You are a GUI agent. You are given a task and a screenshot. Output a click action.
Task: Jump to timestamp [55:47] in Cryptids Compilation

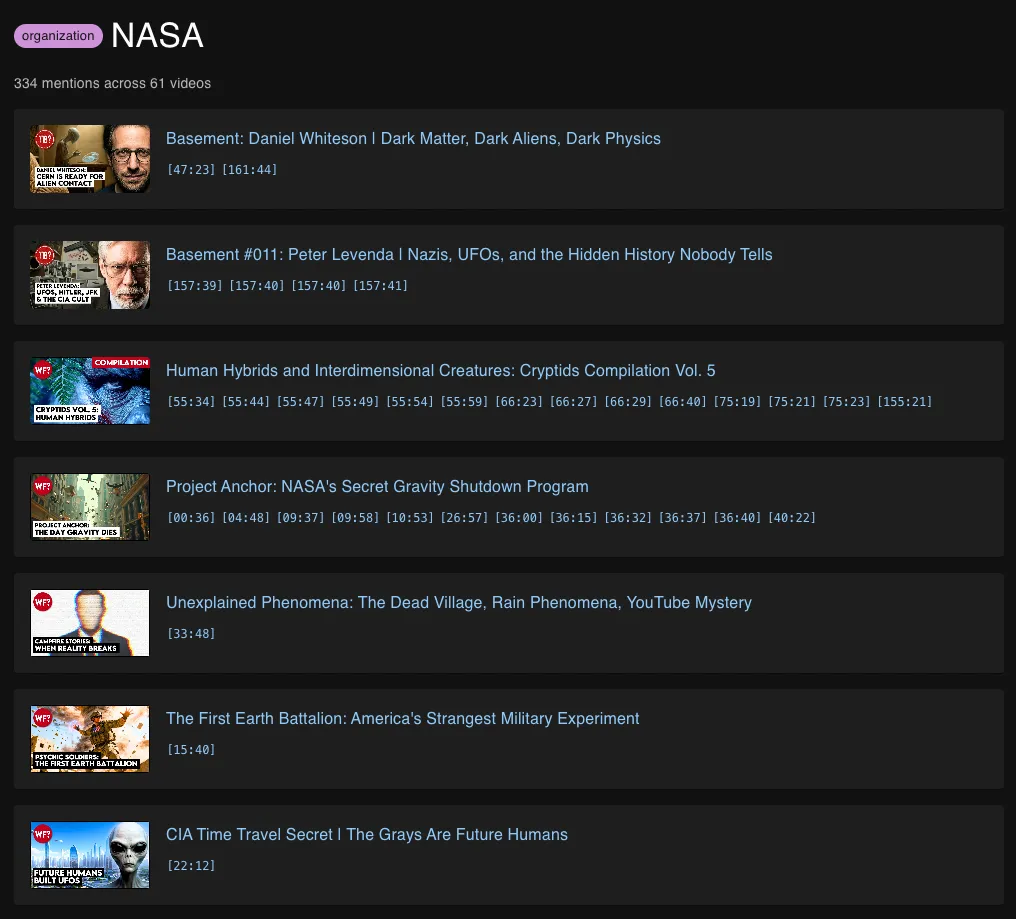point(300,402)
